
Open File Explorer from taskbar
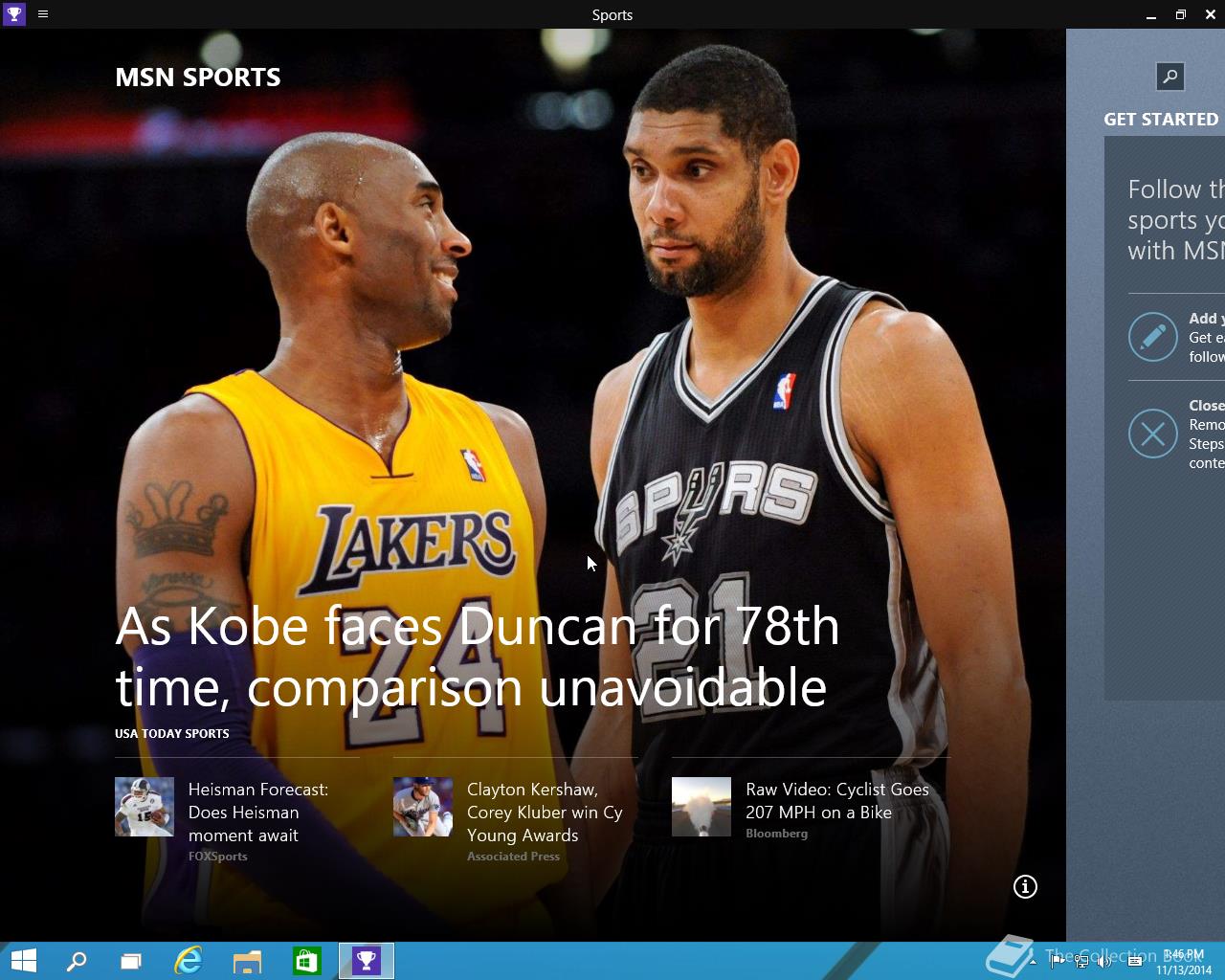(x=247, y=961)
